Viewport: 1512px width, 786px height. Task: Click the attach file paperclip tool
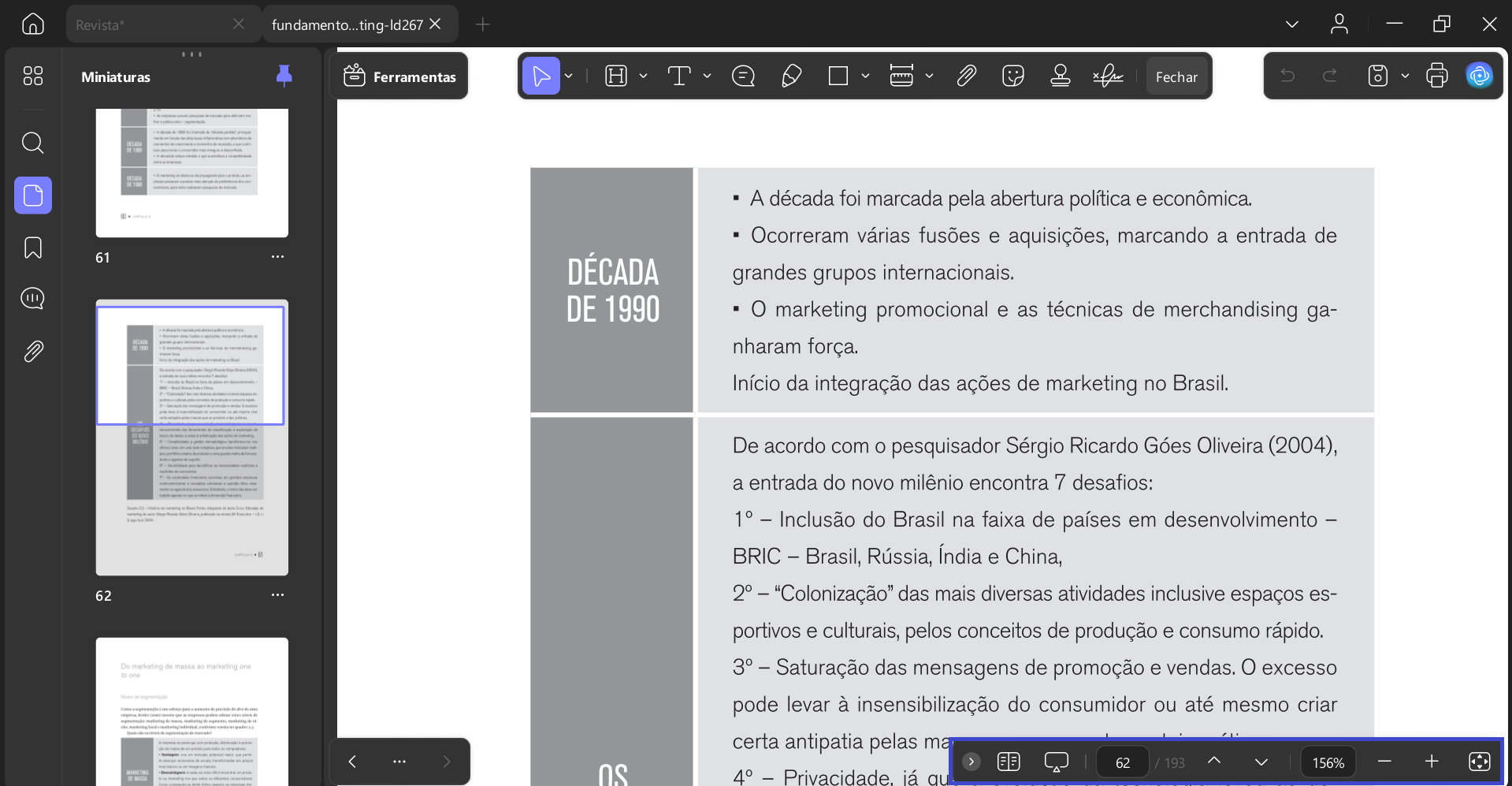click(966, 76)
